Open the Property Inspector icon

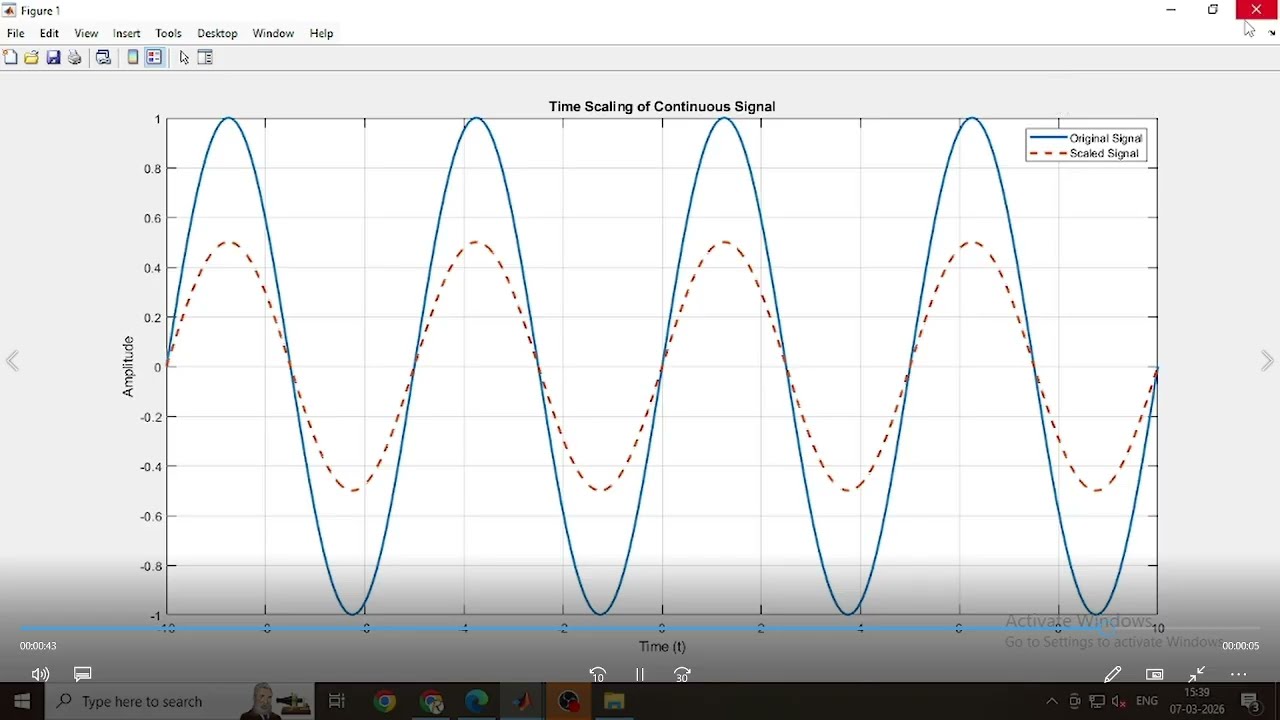coord(206,58)
